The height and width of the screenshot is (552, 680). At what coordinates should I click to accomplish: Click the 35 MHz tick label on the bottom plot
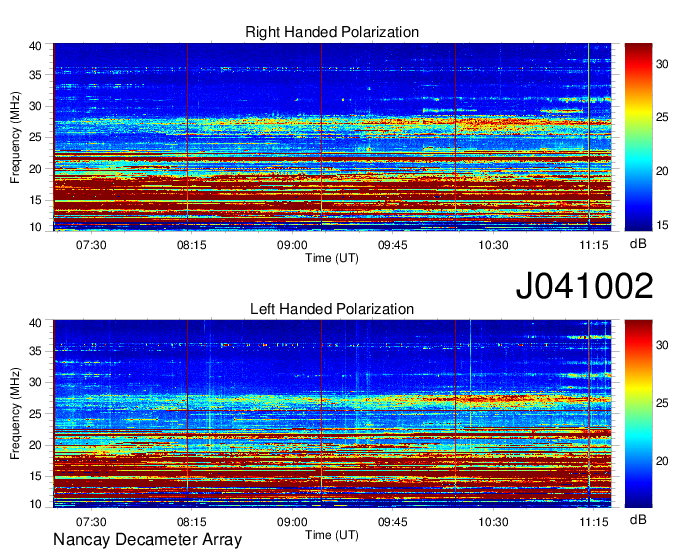click(36, 351)
